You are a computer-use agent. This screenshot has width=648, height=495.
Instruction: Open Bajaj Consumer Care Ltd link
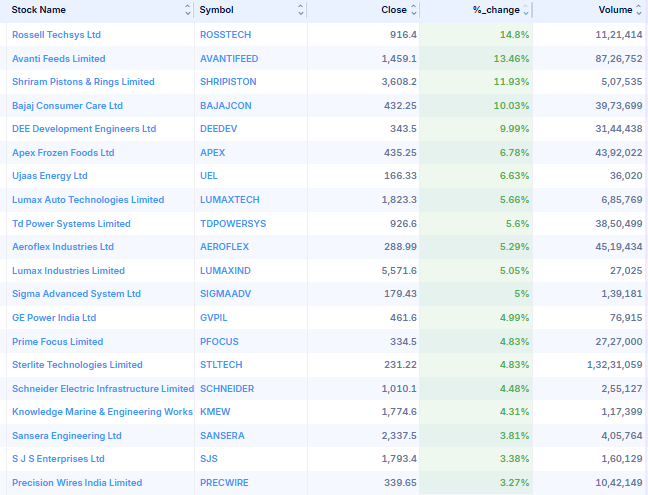(x=67, y=106)
